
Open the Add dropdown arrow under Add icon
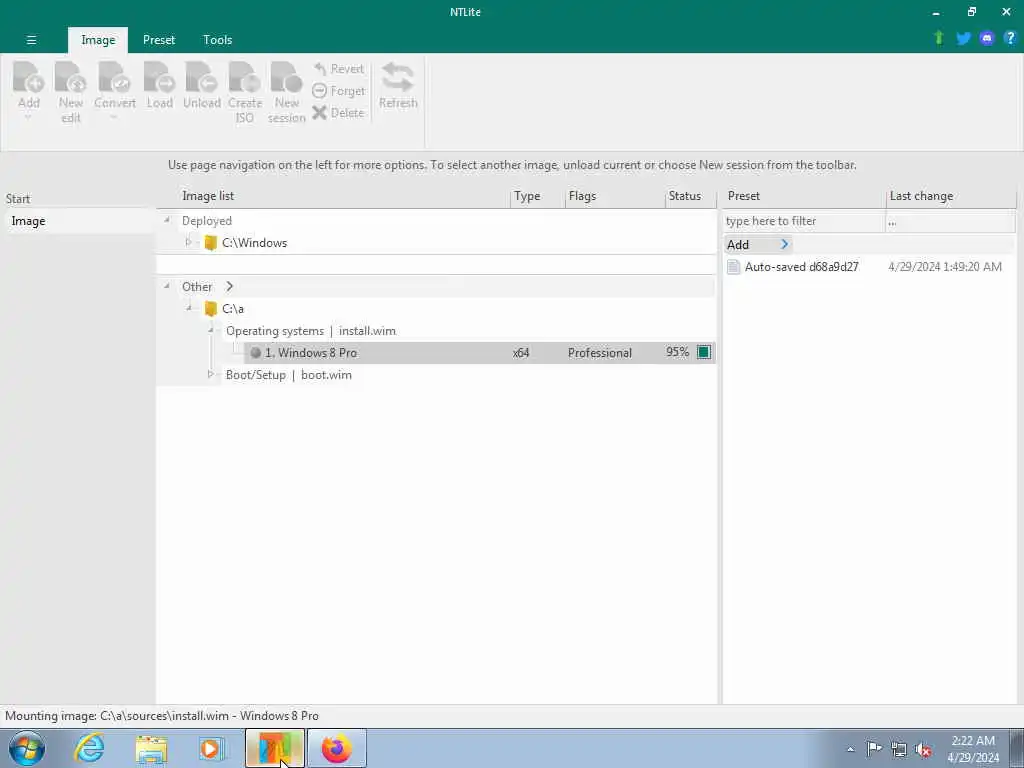(x=28, y=118)
